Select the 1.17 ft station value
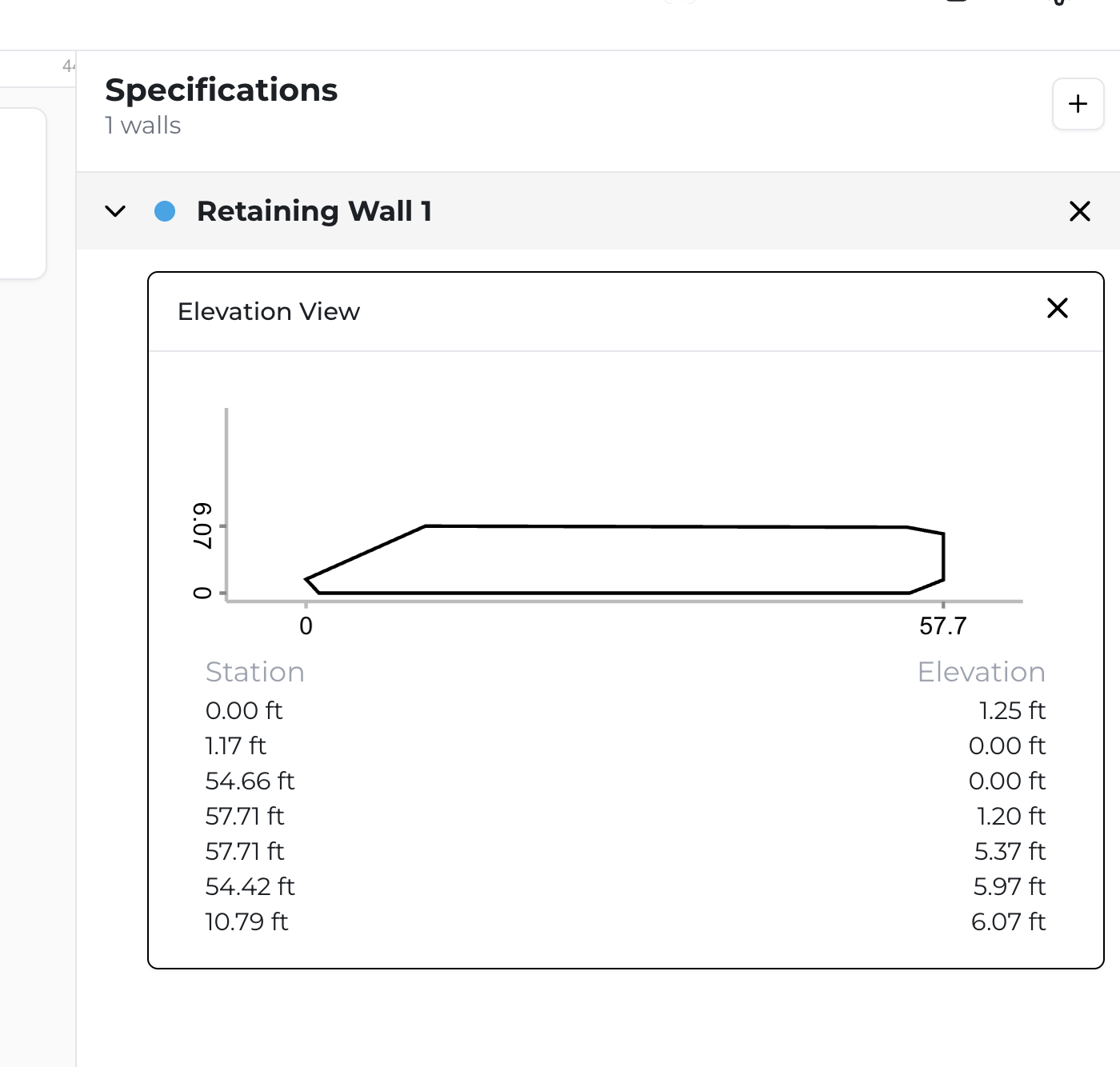 point(235,745)
